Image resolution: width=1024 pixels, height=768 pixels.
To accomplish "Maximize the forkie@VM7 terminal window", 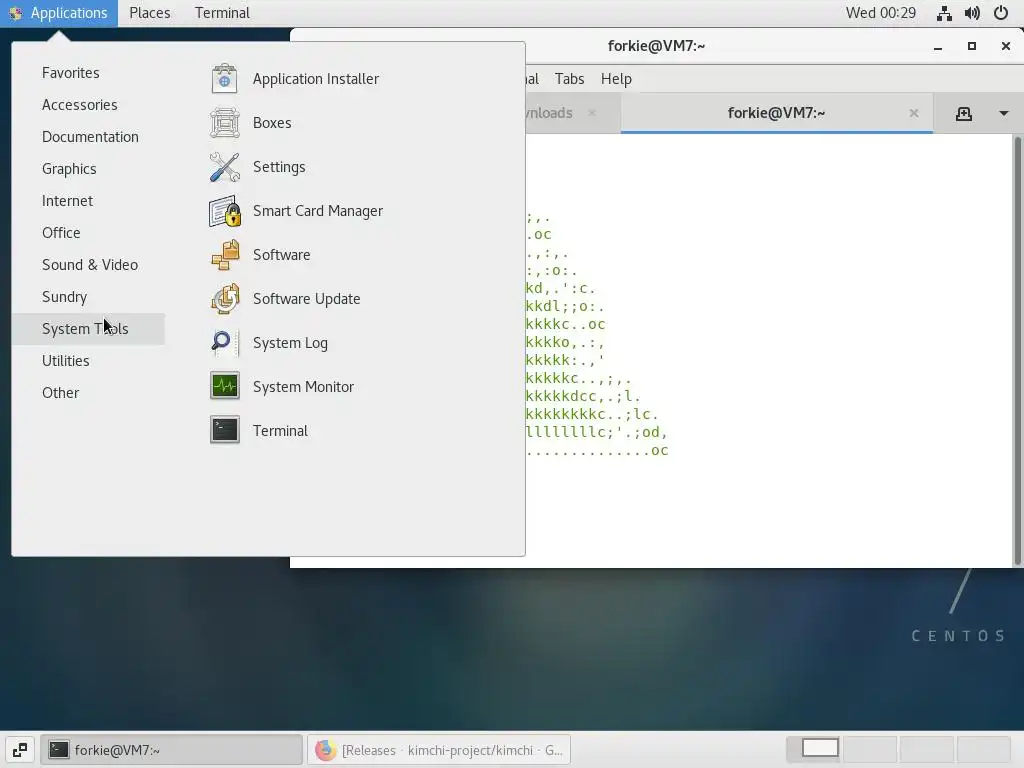I will [972, 46].
